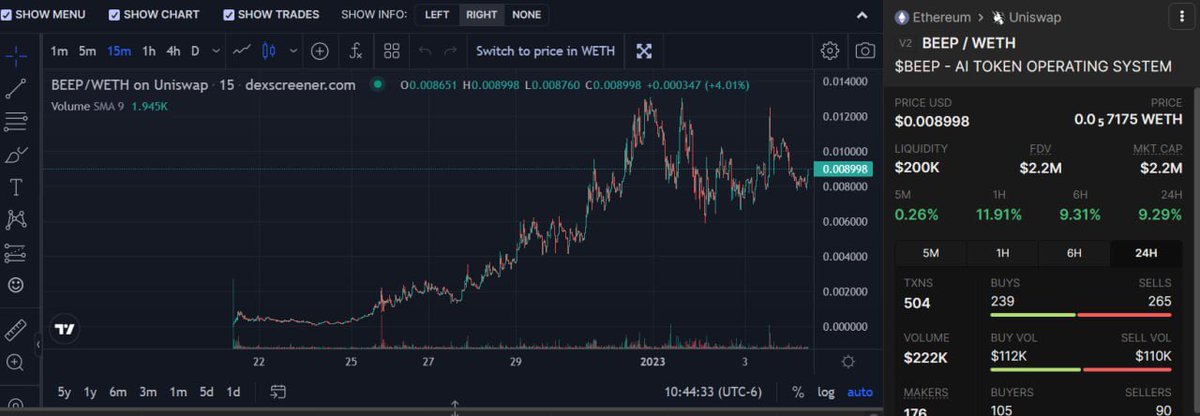Set date range to 6m

(118, 392)
